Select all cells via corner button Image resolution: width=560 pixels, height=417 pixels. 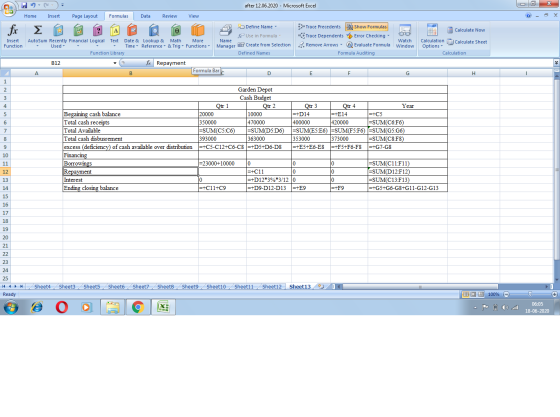click(x=5, y=73)
